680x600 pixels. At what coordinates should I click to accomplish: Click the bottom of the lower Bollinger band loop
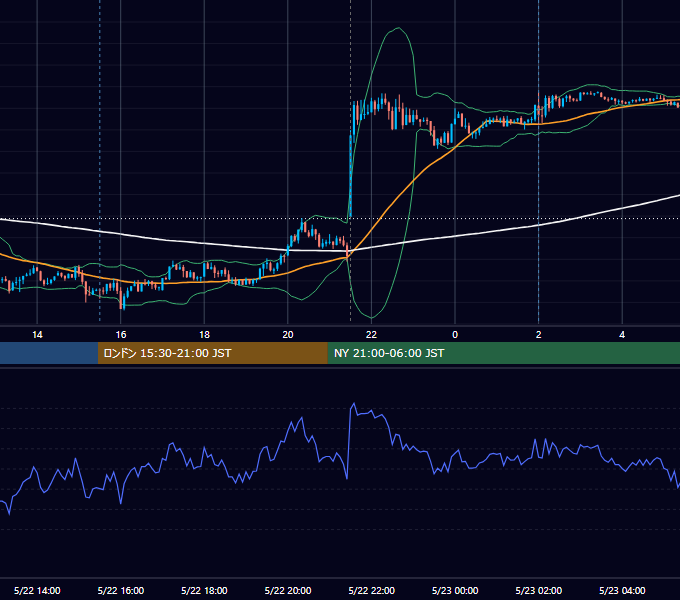371,318
